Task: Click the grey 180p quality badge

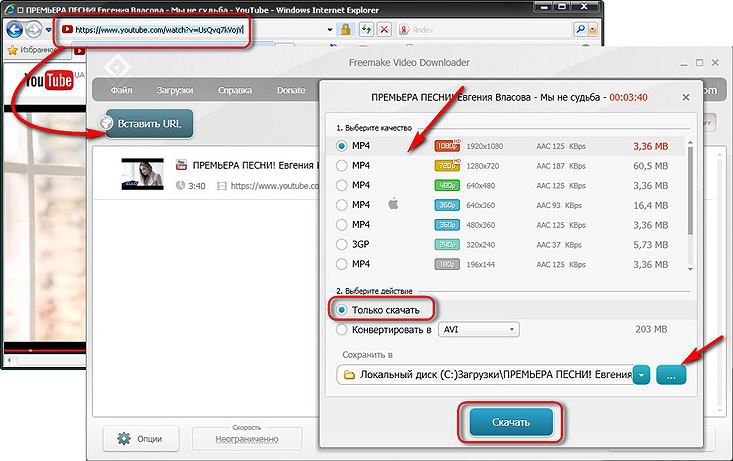Action: [x=447, y=264]
